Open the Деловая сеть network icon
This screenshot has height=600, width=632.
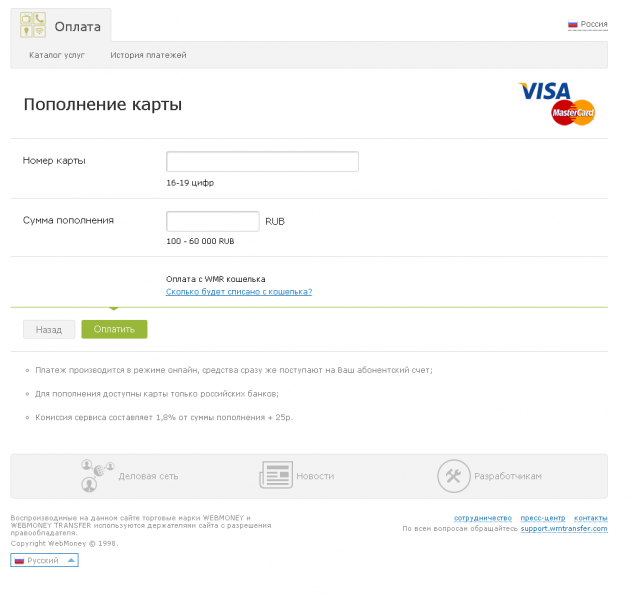(x=98, y=476)
